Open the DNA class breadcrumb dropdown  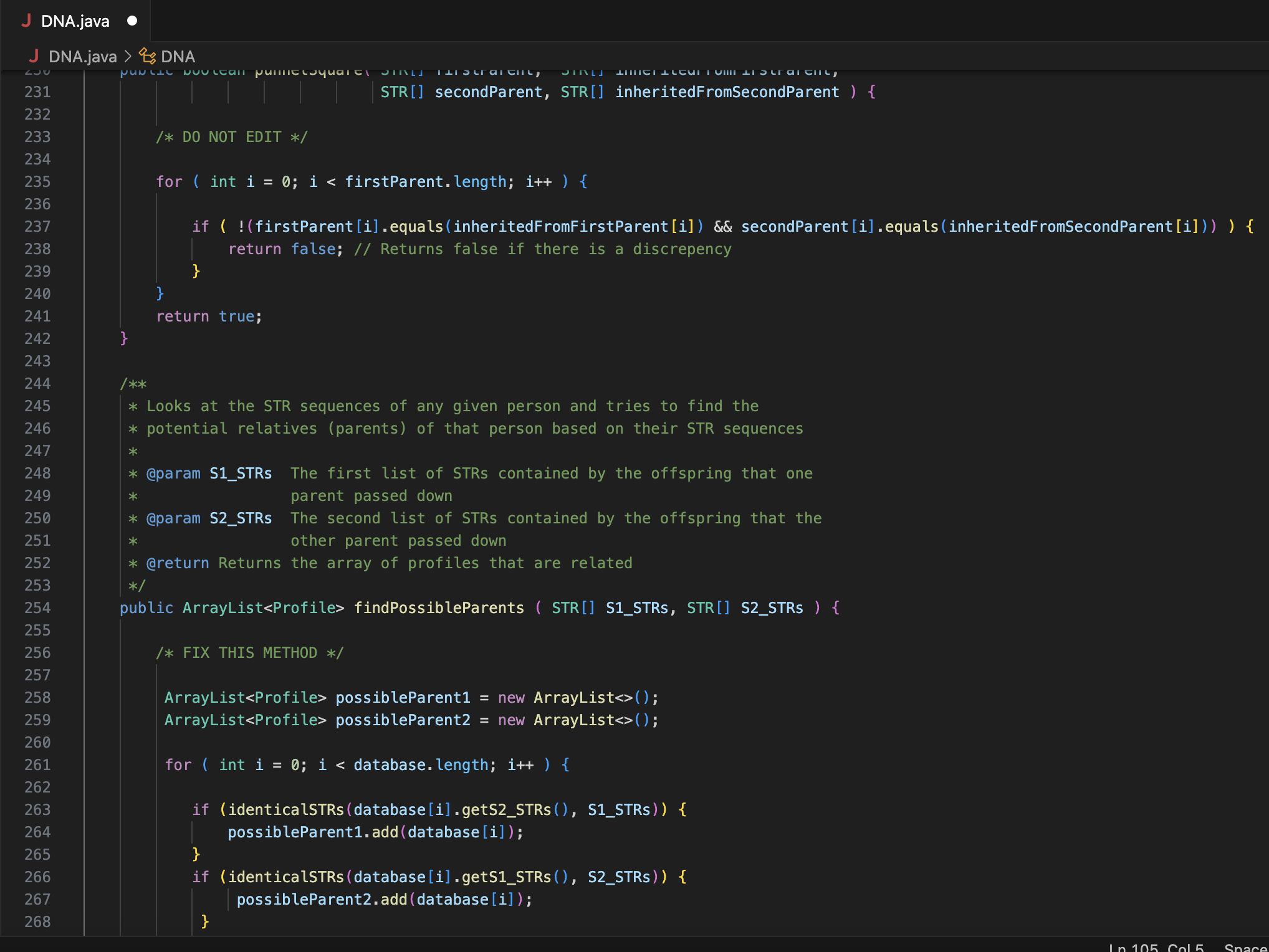tap(178, 57)
